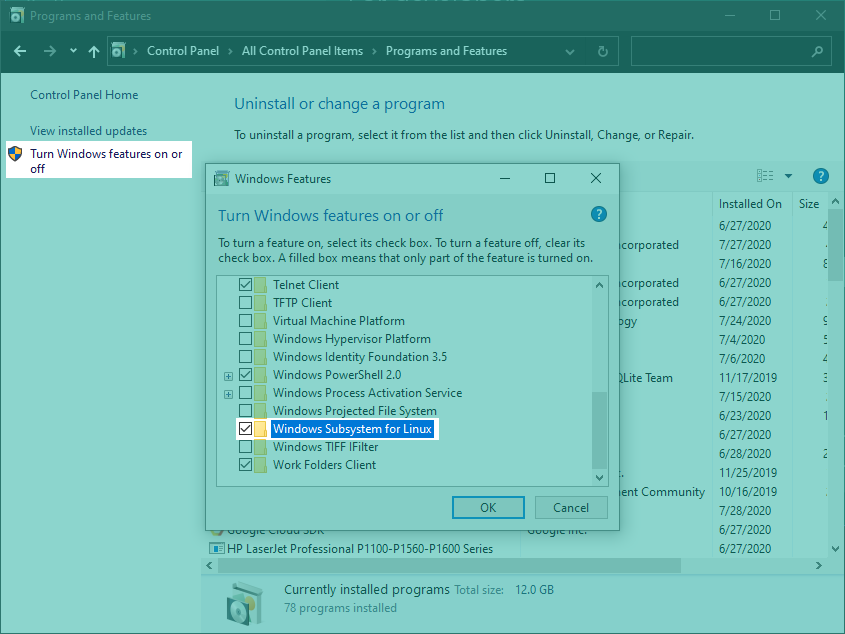Viewport: 845px width, 634px height.
Task: Click the 11/17/2019 installed date cell
Action: [x=748, y=378]
